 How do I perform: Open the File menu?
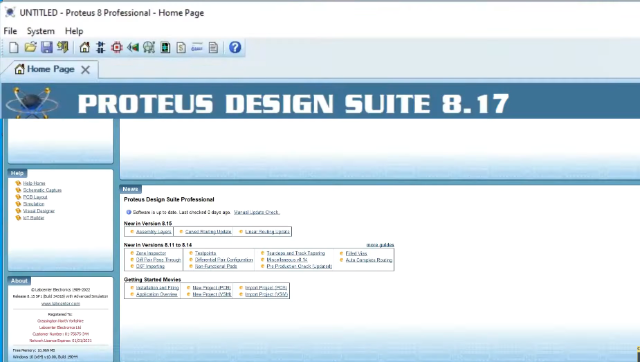10,31
